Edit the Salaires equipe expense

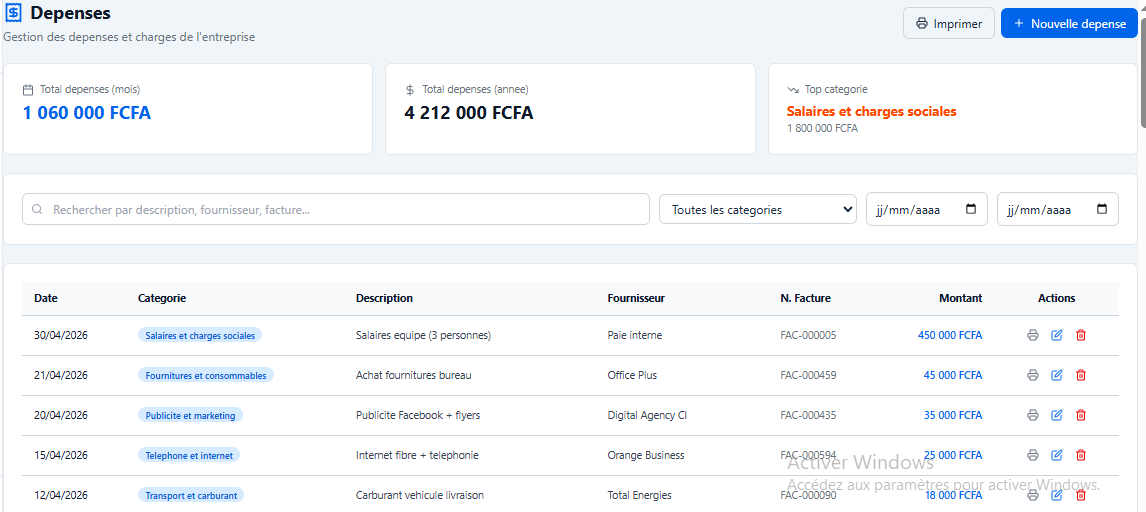[1056, 335]
